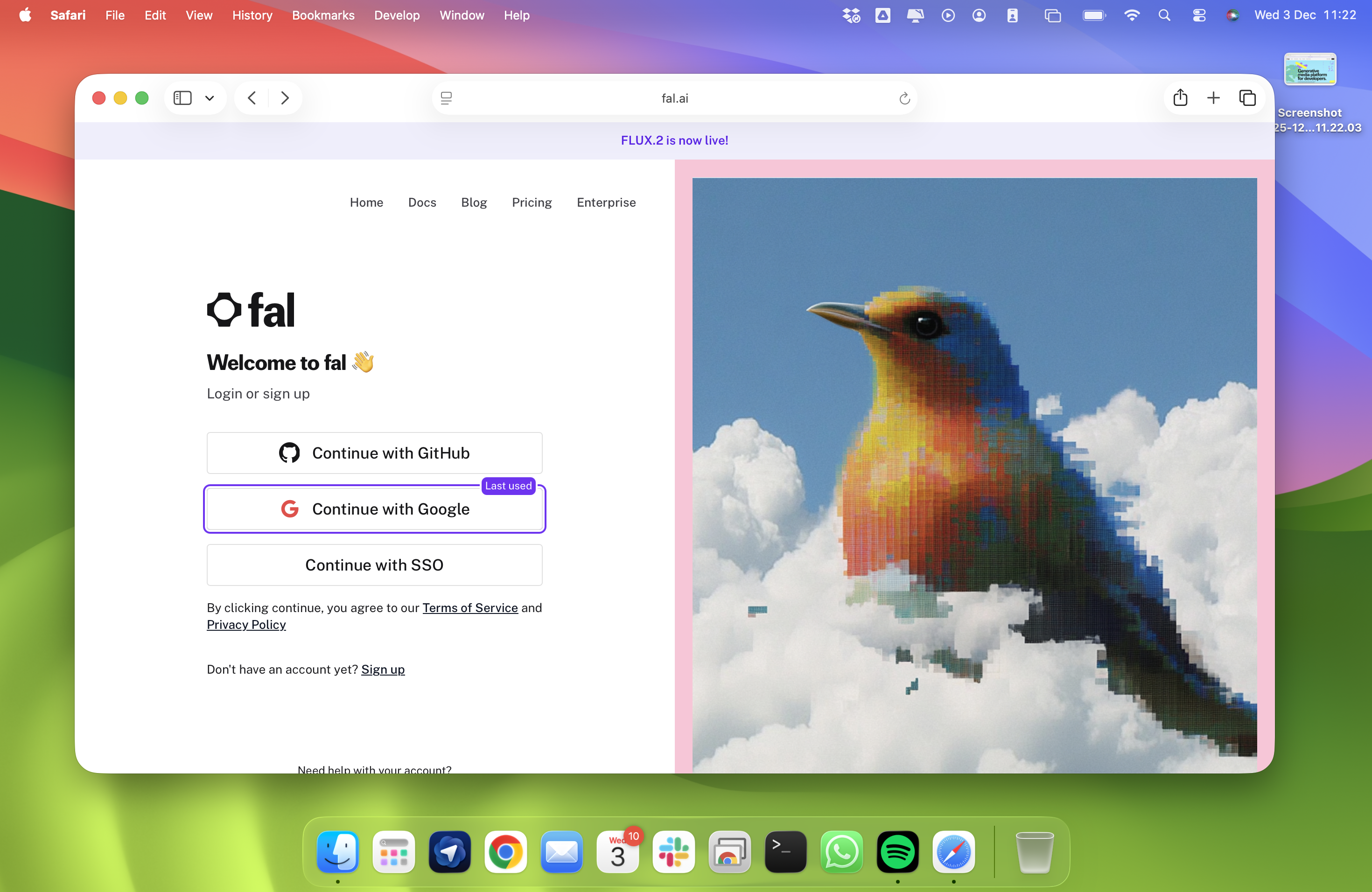Open the File menu
The width and height of the screenshot is (1372, 892).
point(115,15)
